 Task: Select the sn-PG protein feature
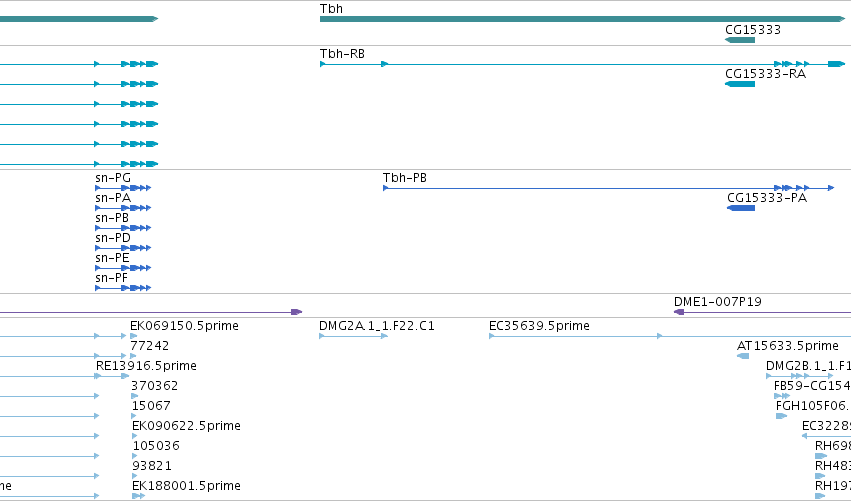pos(123,188)
